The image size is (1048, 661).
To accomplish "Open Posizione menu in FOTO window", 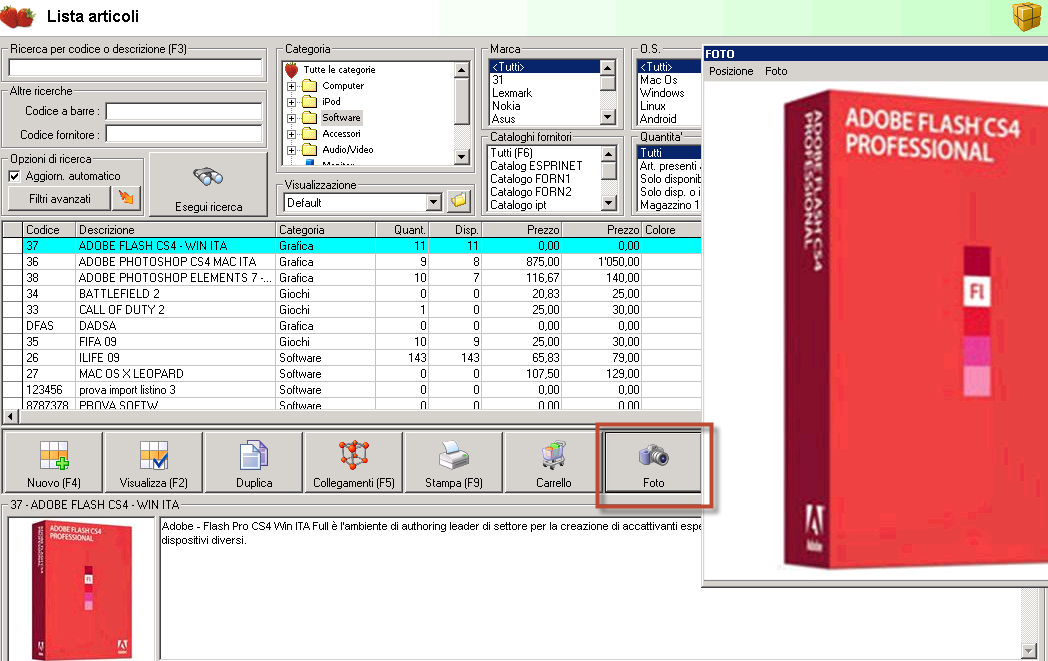I will pos(731,71).
